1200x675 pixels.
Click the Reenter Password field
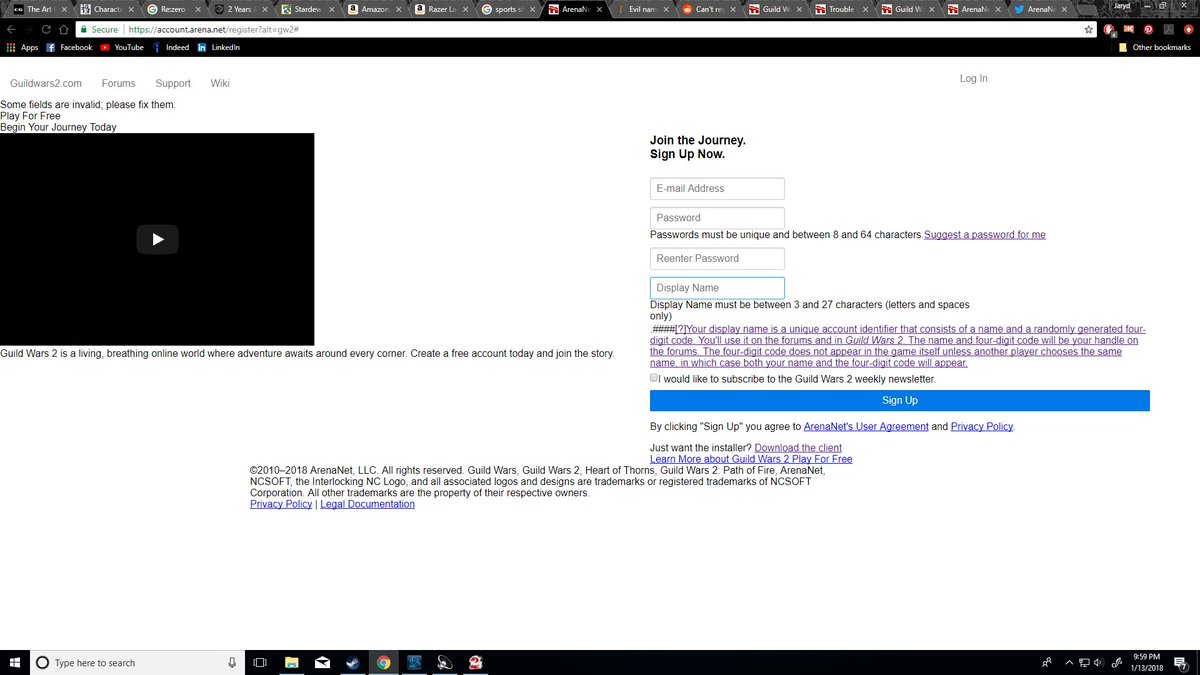pyautogui.click(x=717, y=258)
